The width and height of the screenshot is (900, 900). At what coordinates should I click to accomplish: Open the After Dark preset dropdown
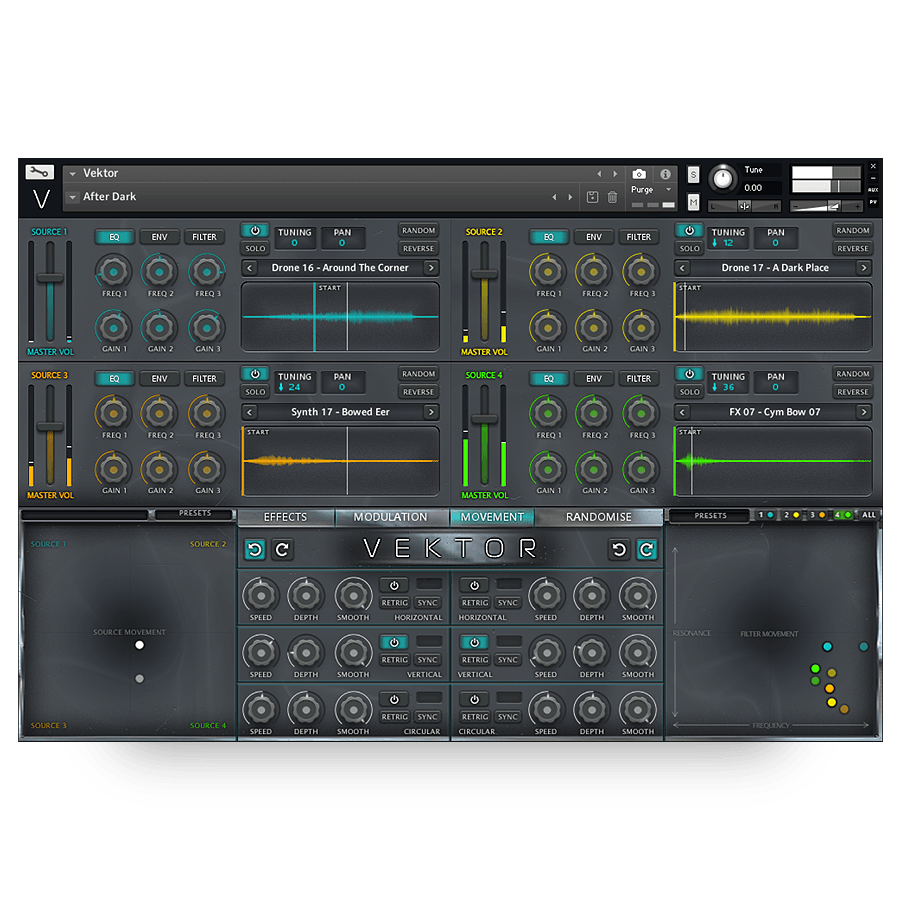coord(73,197)
